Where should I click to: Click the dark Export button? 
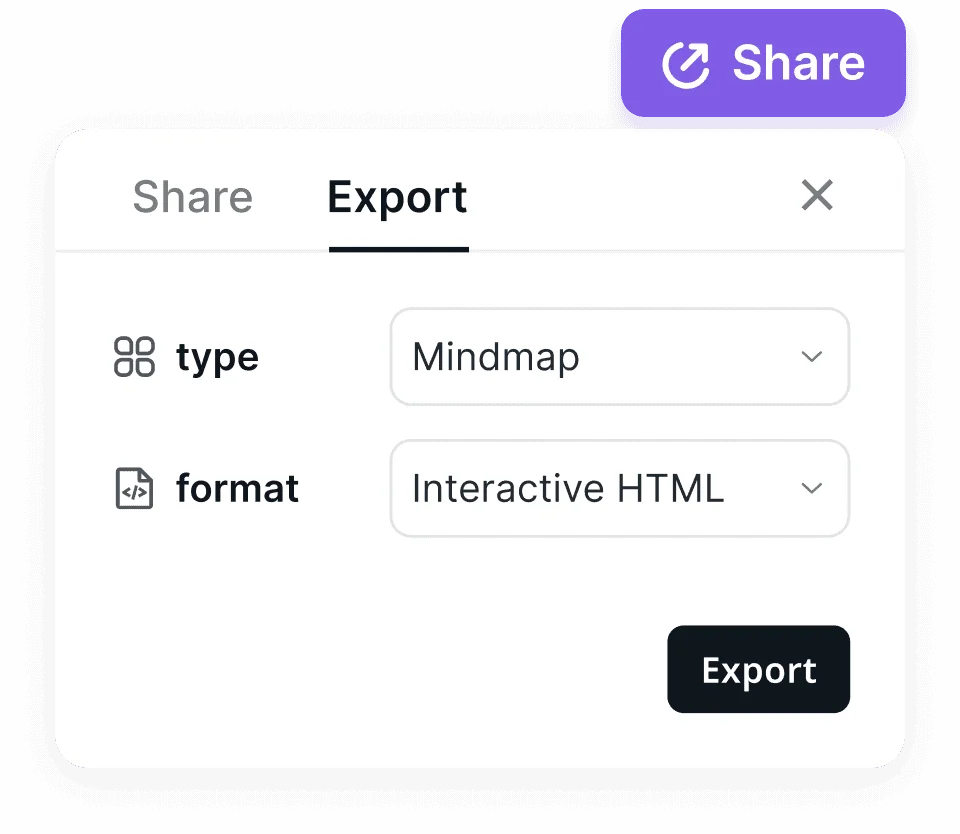758,669
